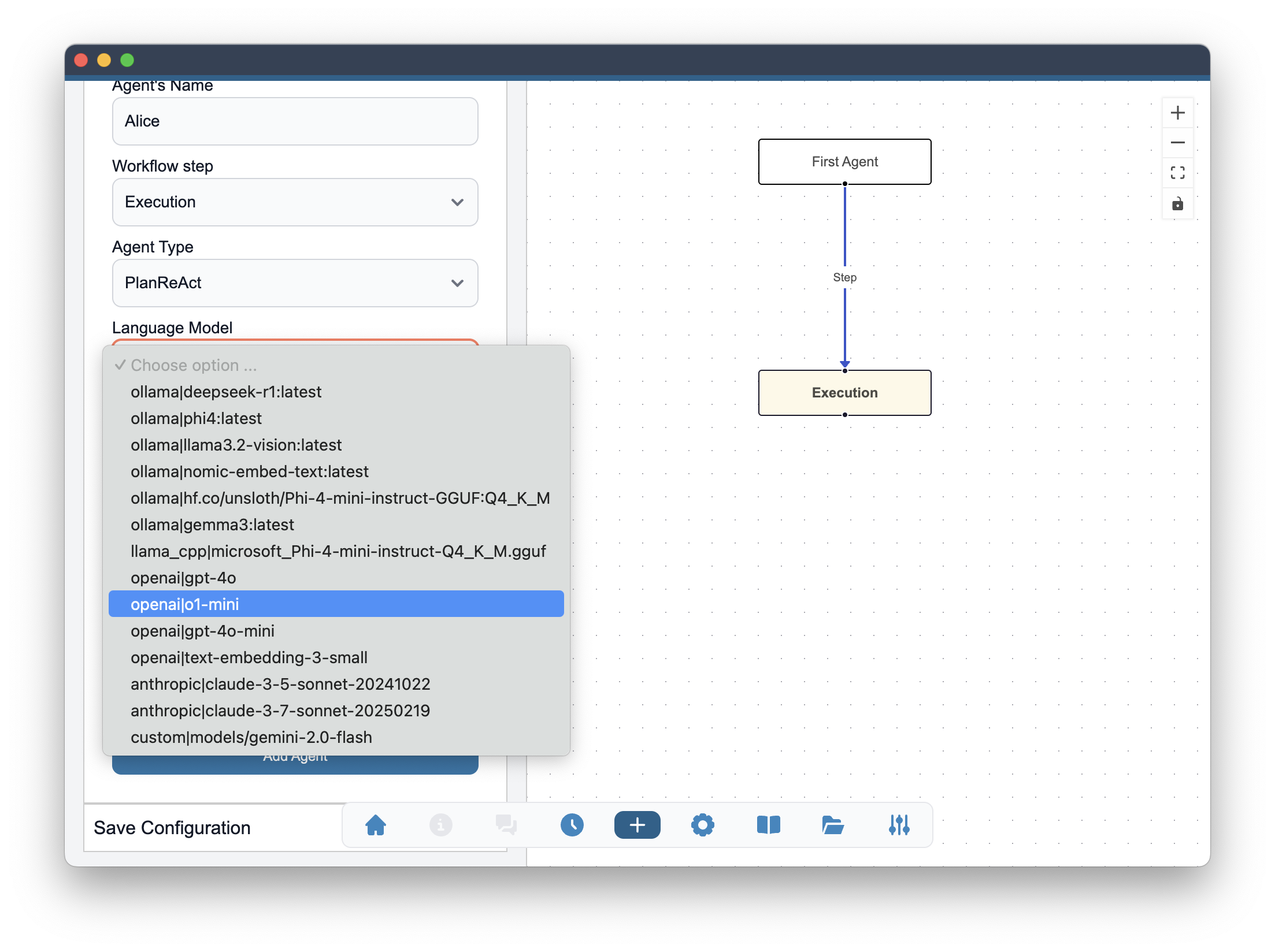
Task: Fit the workflow graph to view
Action: point(1178,173)
